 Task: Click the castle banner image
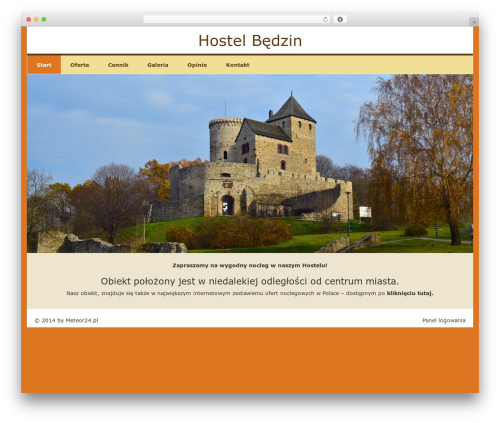(x=250, y=163)
